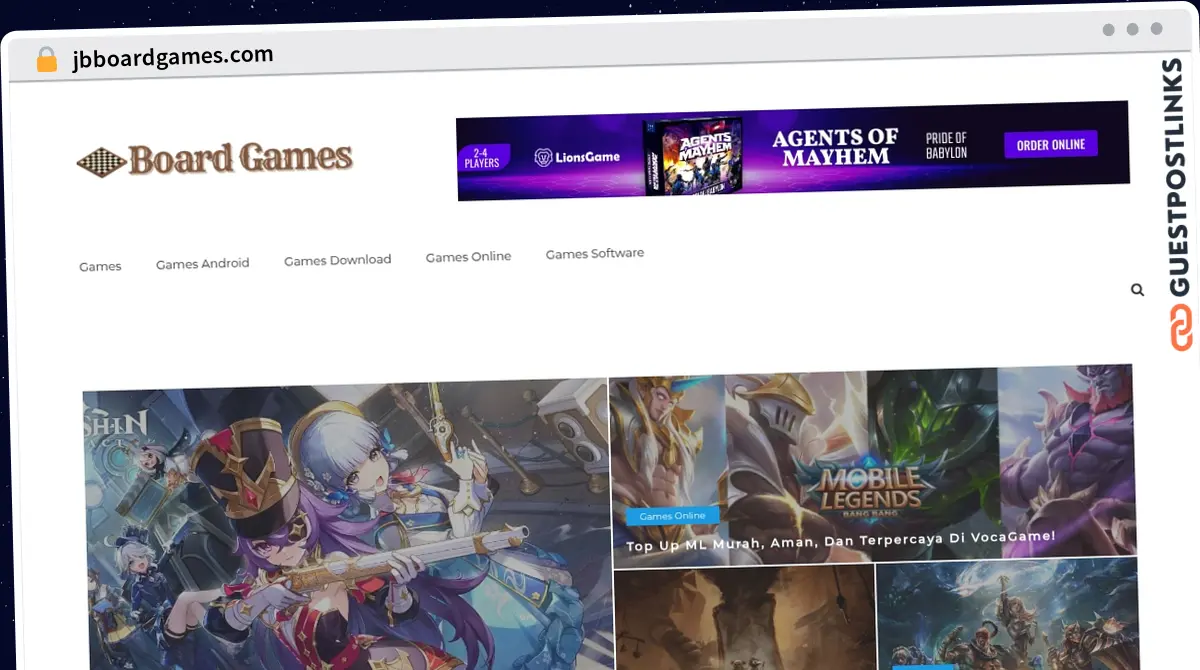Viewport: 1200px width, 670px height.
Task: Select Games Download in the navigation
Action: 338,260
